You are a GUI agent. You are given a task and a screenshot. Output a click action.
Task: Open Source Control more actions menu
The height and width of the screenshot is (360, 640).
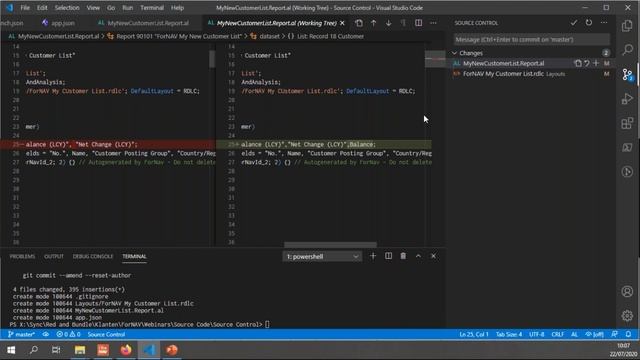click(604, 23)
